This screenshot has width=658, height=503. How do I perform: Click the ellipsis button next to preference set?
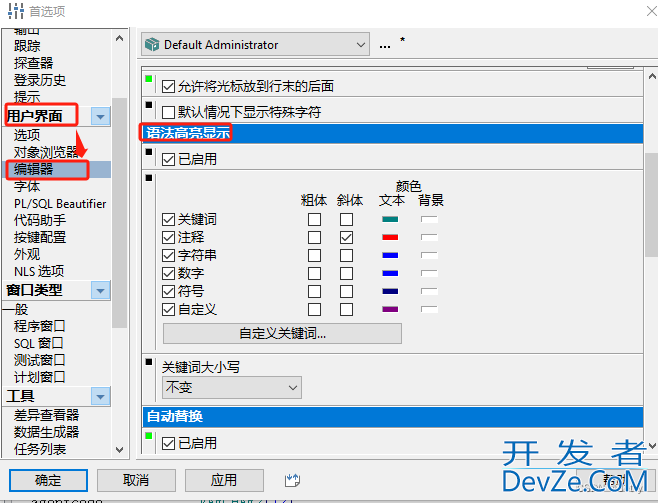(385, 46)
